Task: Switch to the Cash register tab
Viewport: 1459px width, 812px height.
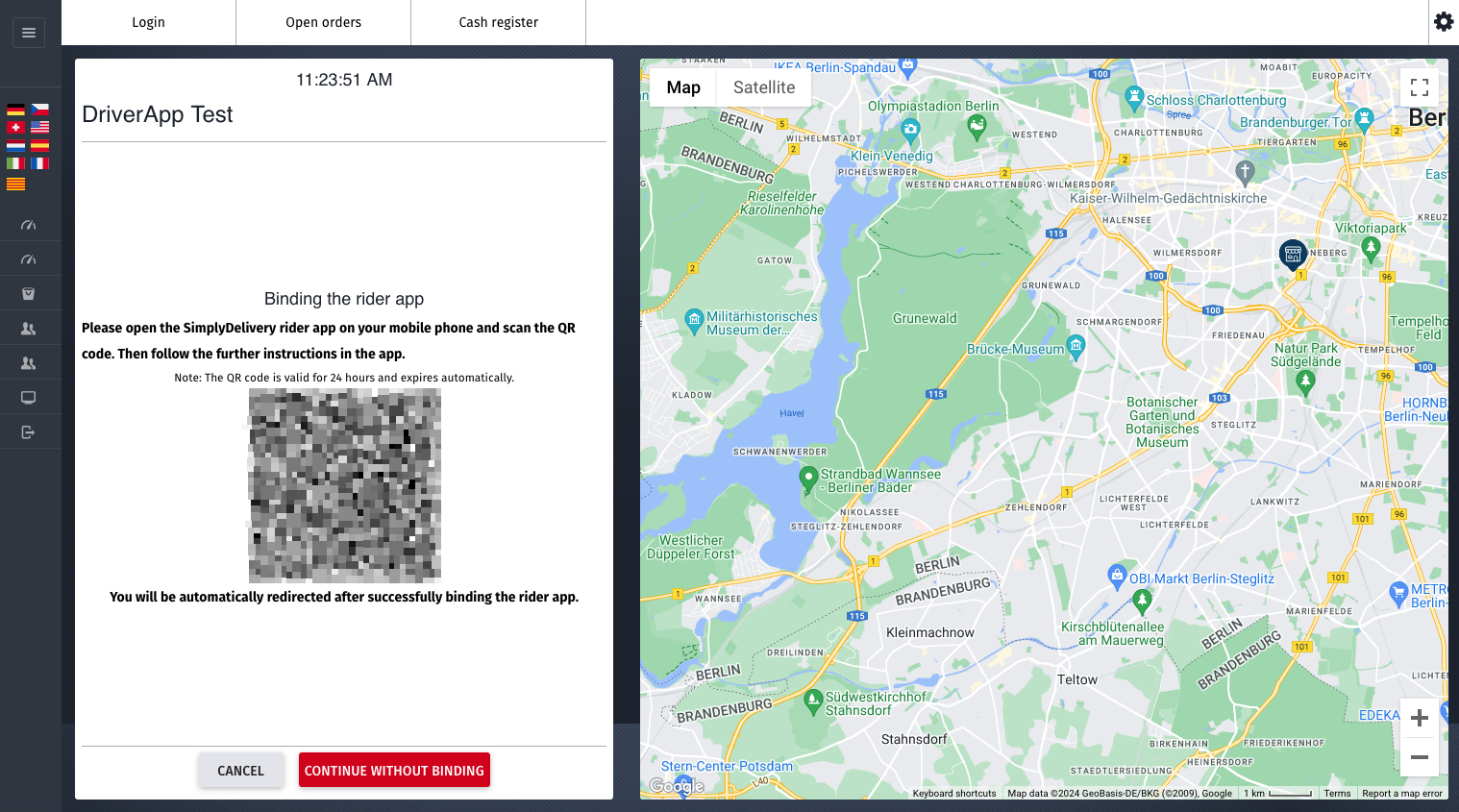Action: 499,22
